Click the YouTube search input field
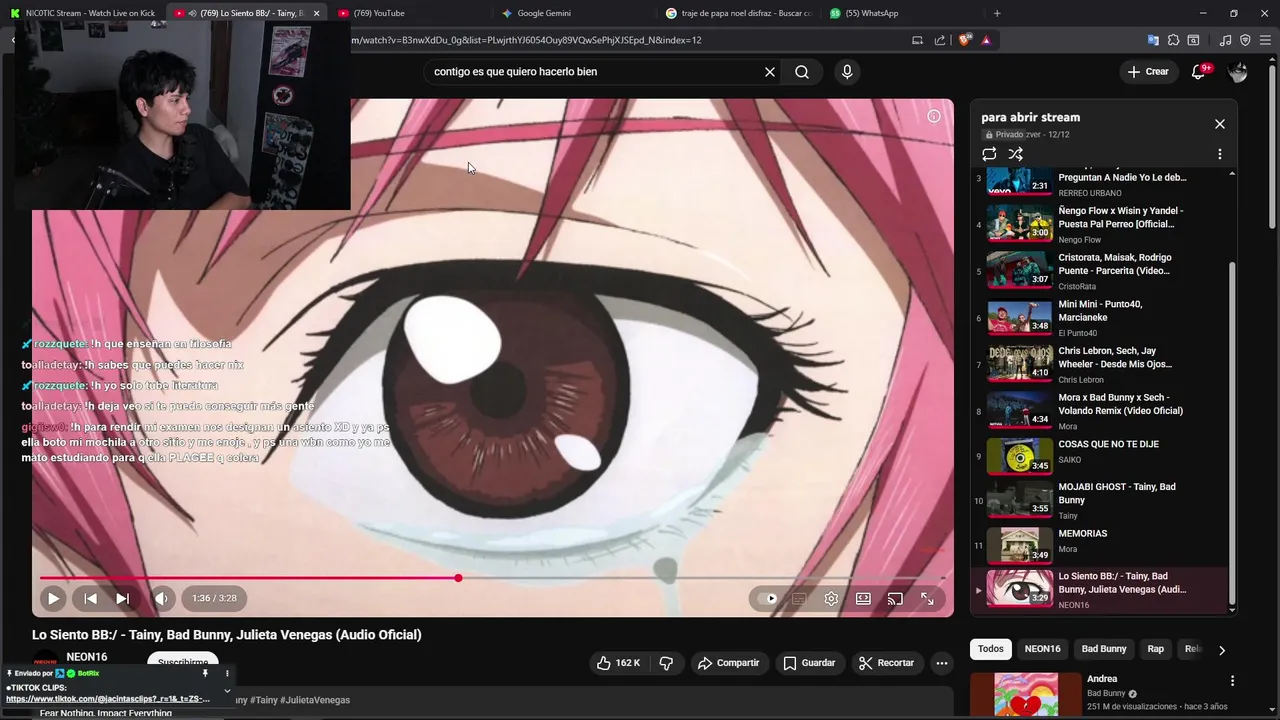1280x720 pixels. click(593, 72)
